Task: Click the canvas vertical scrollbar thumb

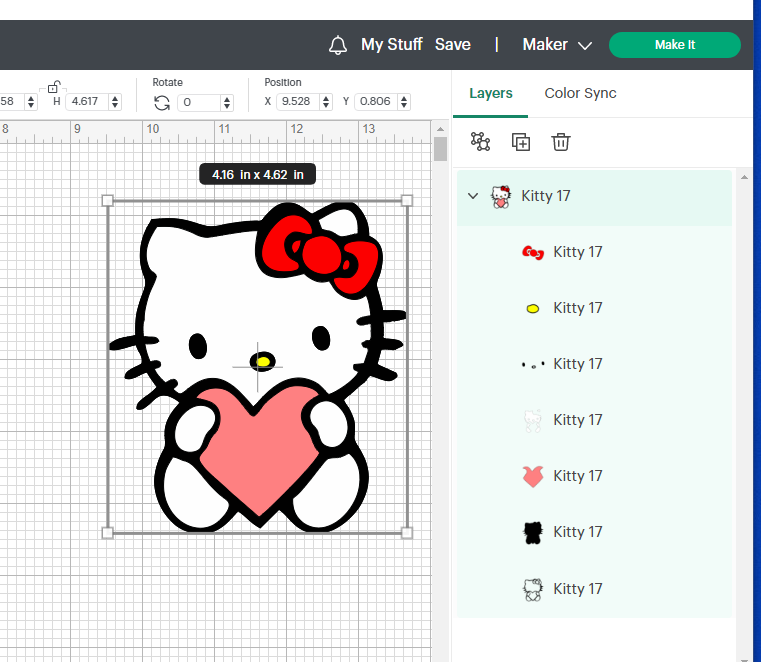Action: click(x=440, y=149)
